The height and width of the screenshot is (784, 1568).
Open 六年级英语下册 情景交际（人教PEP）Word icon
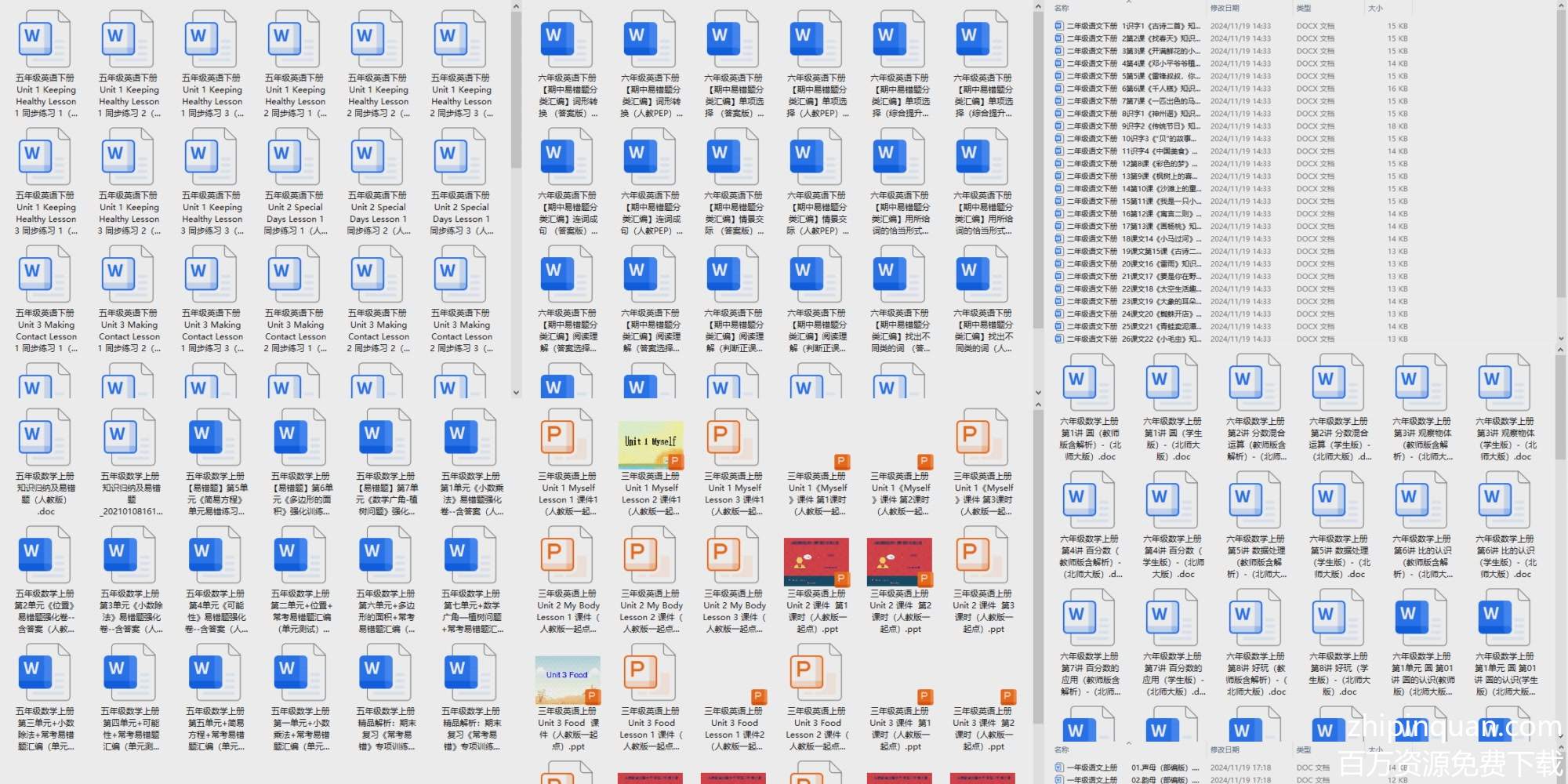point(816,157)
